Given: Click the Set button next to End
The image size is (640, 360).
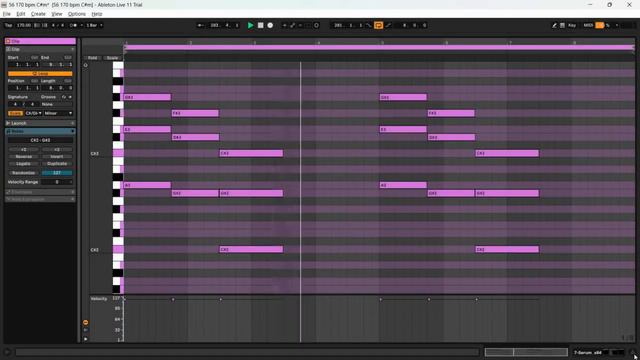Looking at the screenshot, I should click(x=68, y=58).
